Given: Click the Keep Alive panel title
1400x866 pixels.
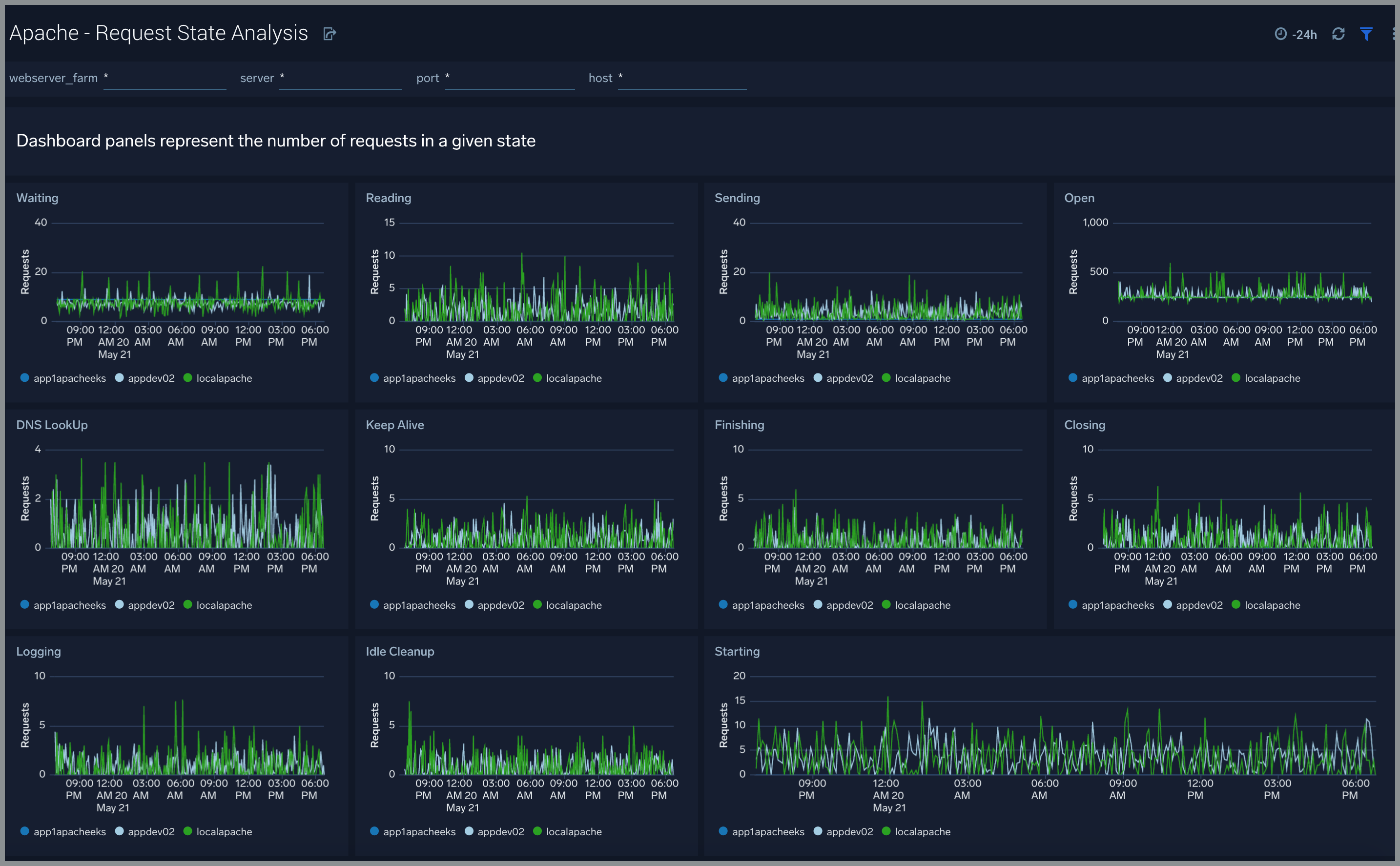Looking at the screenshot, I should point(394,425).
